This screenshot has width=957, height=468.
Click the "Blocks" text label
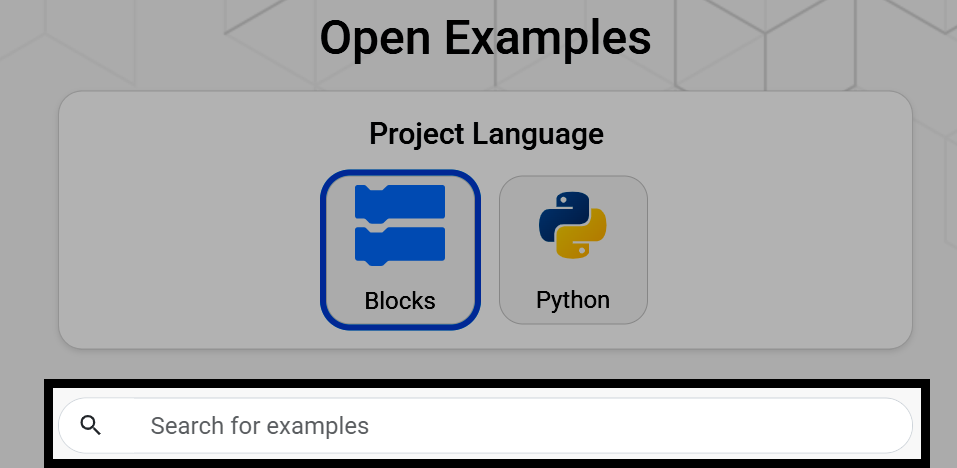400,301
